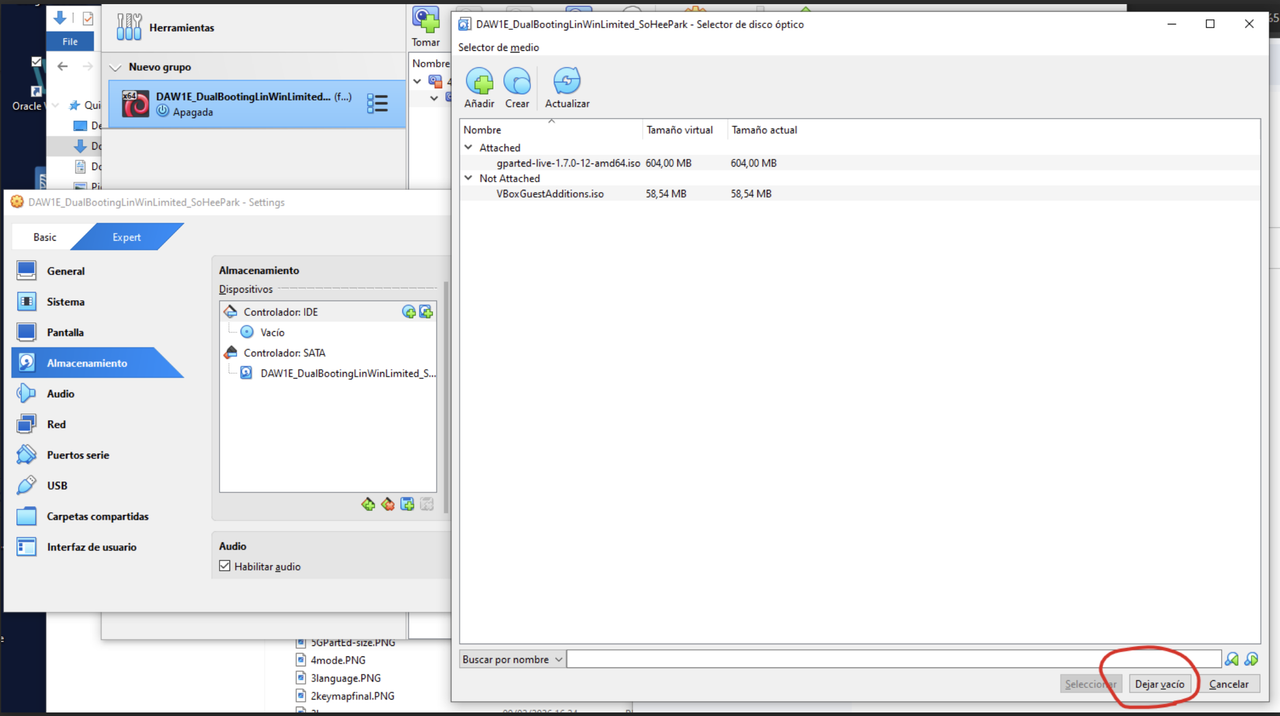Click the Dejar vacío button
Screen dimensions: 1280x716
tap(1160, 684)
